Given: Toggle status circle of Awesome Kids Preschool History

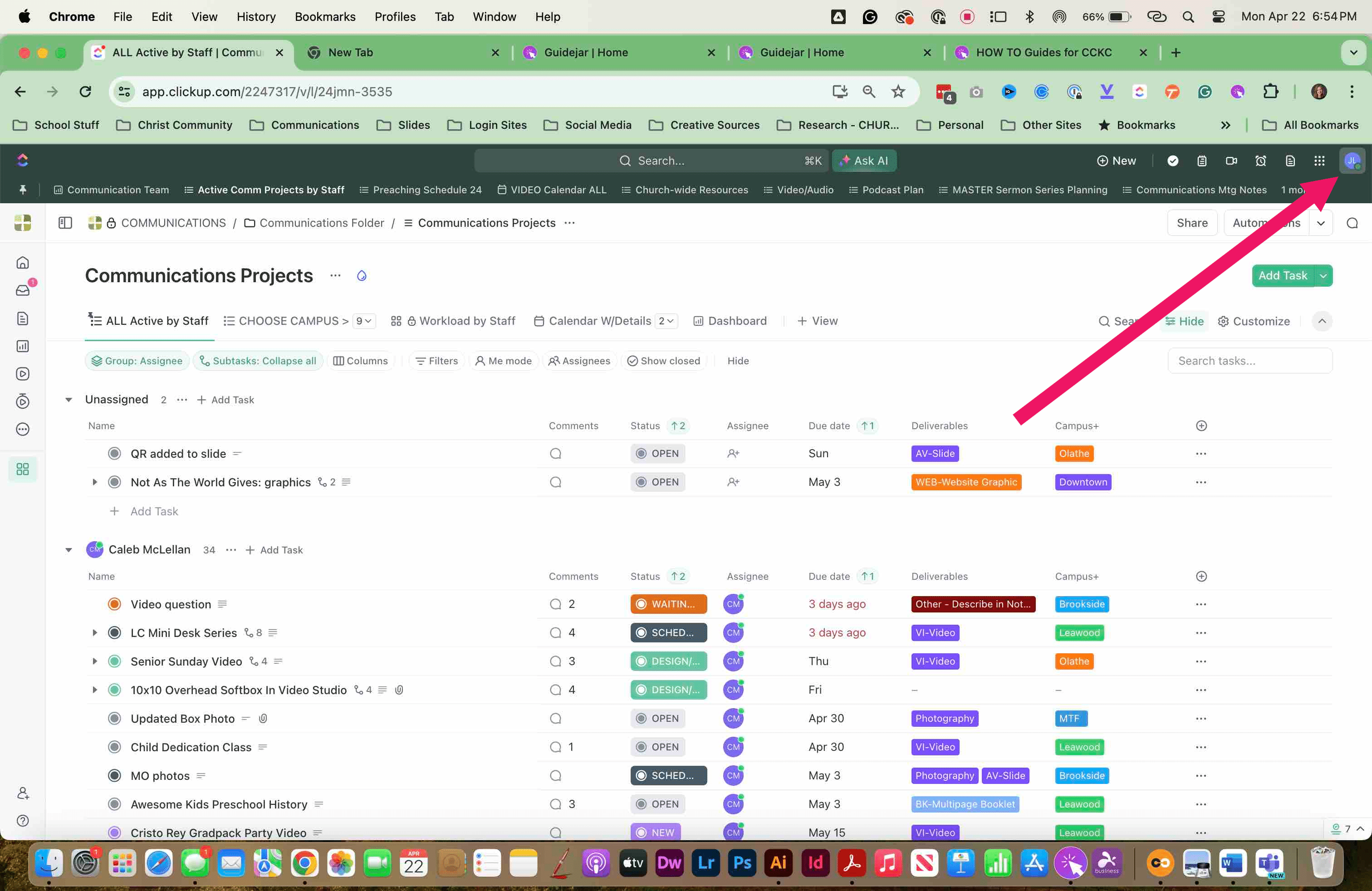Looking at the screenshot, I should click(x=115, y=804).
